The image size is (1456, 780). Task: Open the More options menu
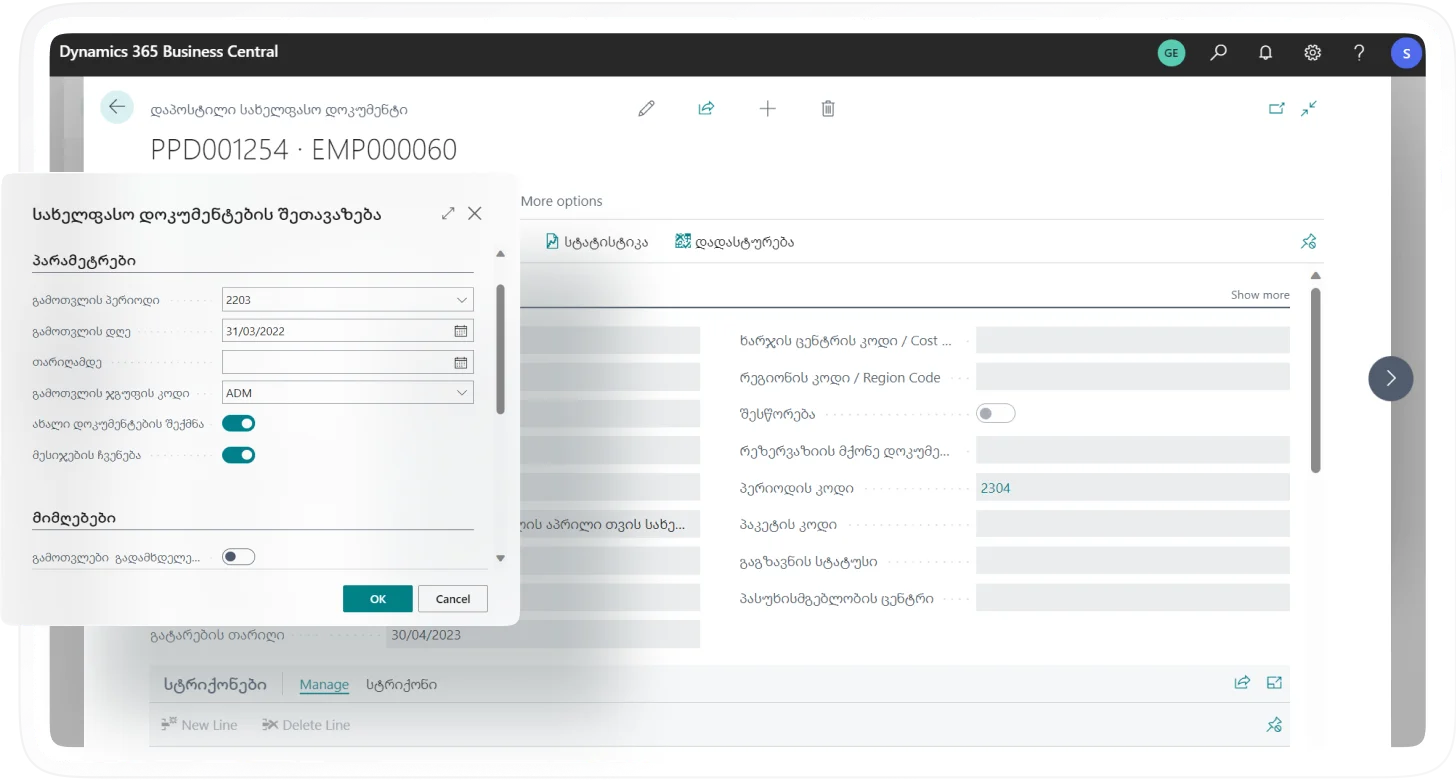coord(561,201)
